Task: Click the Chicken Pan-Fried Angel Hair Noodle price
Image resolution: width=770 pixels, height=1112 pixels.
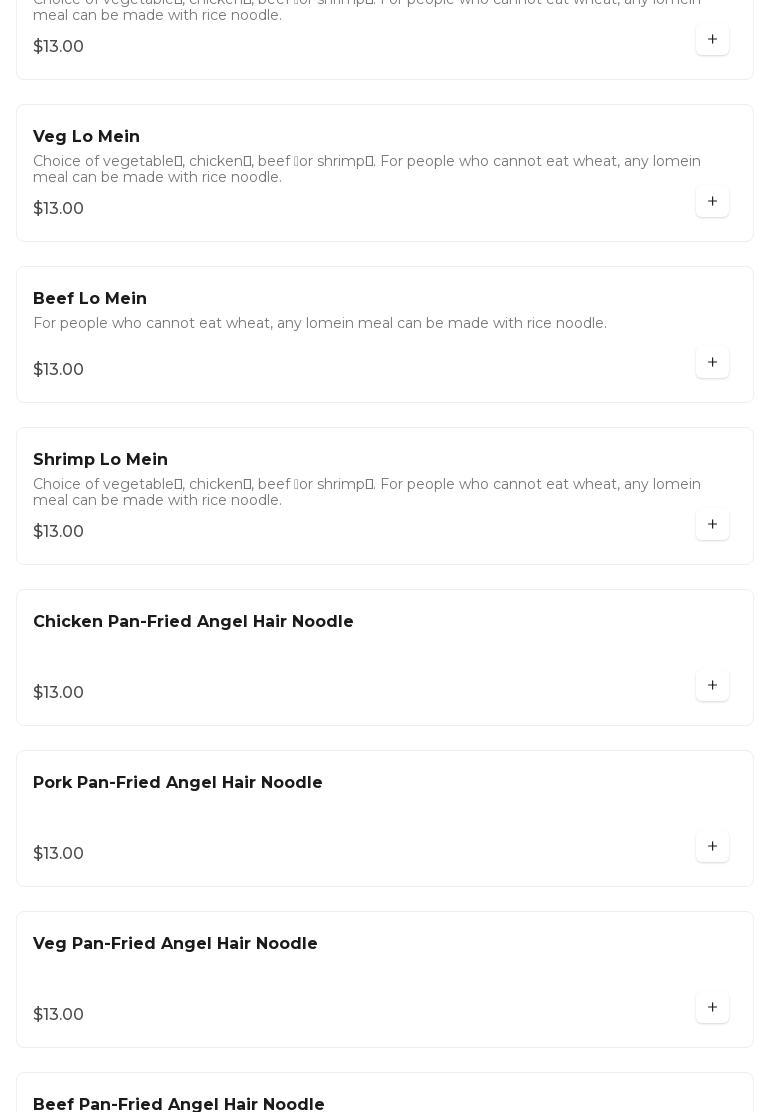Action: click(x=58, y=693)
